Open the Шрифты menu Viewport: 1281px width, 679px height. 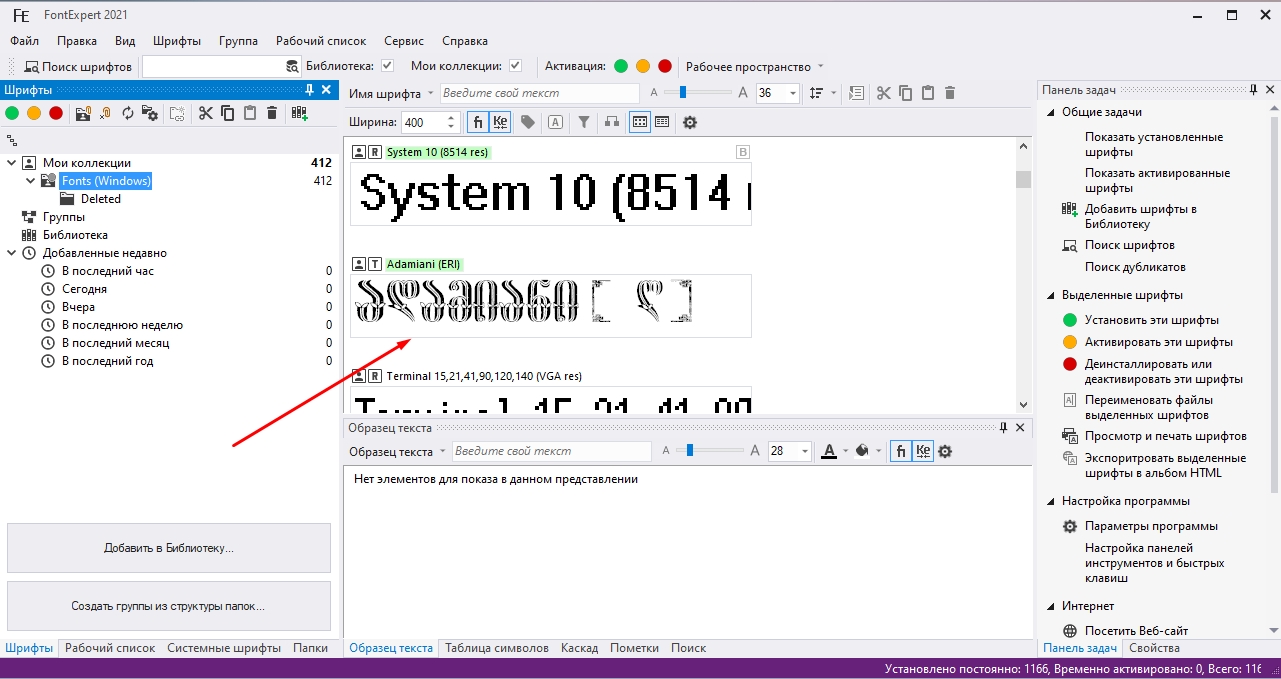pyautogui.click(x=177, y=41)
